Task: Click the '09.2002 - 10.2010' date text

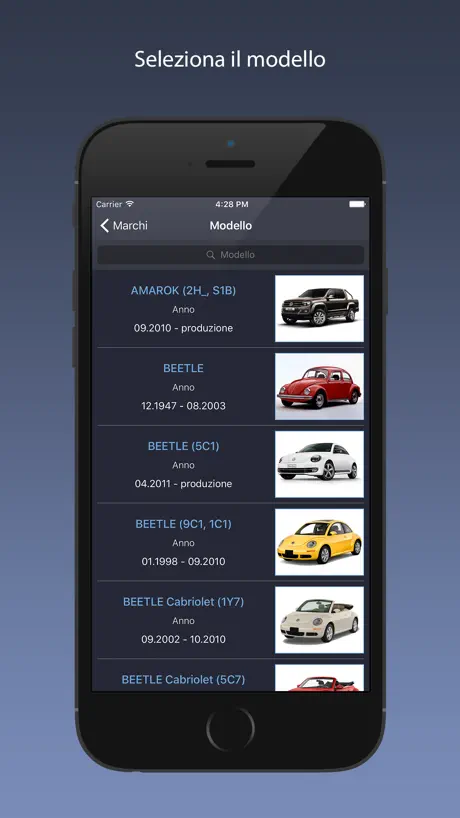Action: (183, 639)
